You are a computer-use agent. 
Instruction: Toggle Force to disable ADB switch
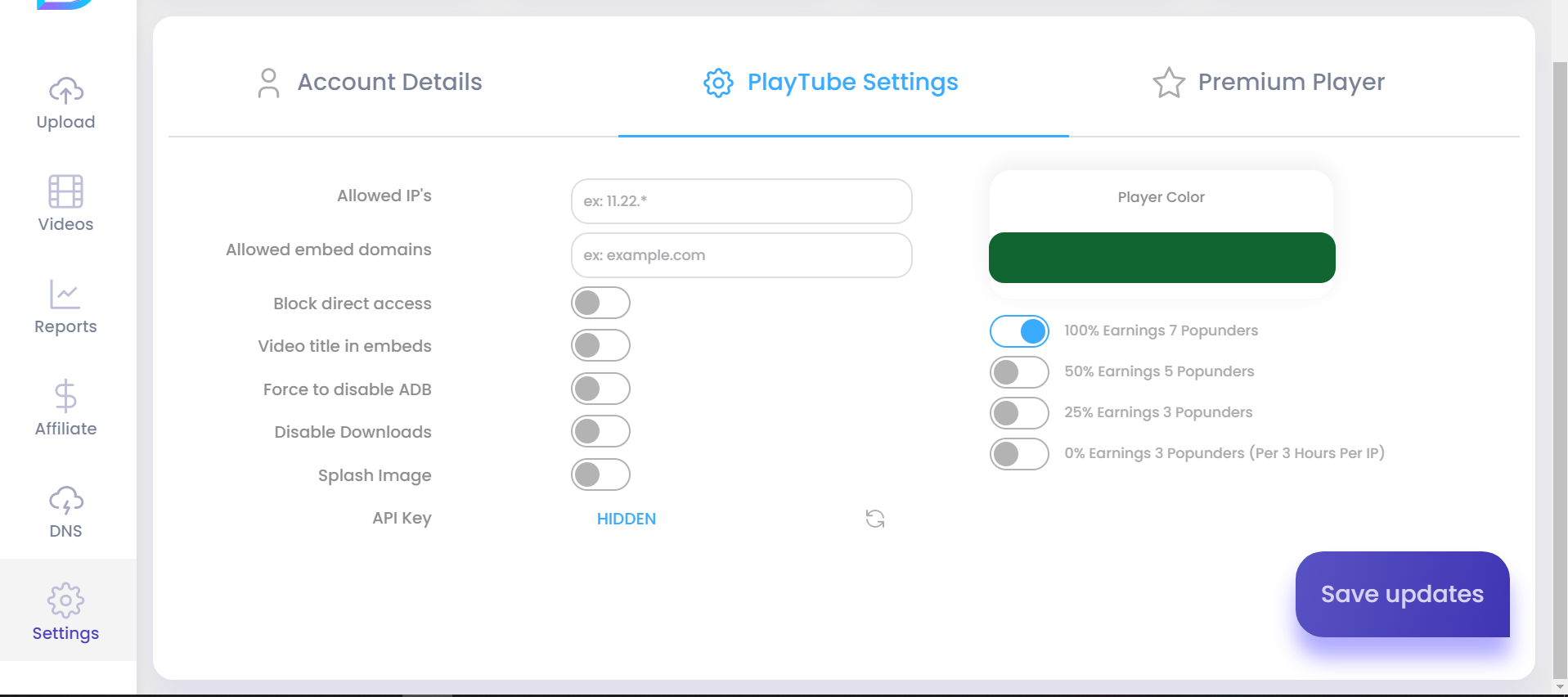pyautogui.click(x=600, y=389)
